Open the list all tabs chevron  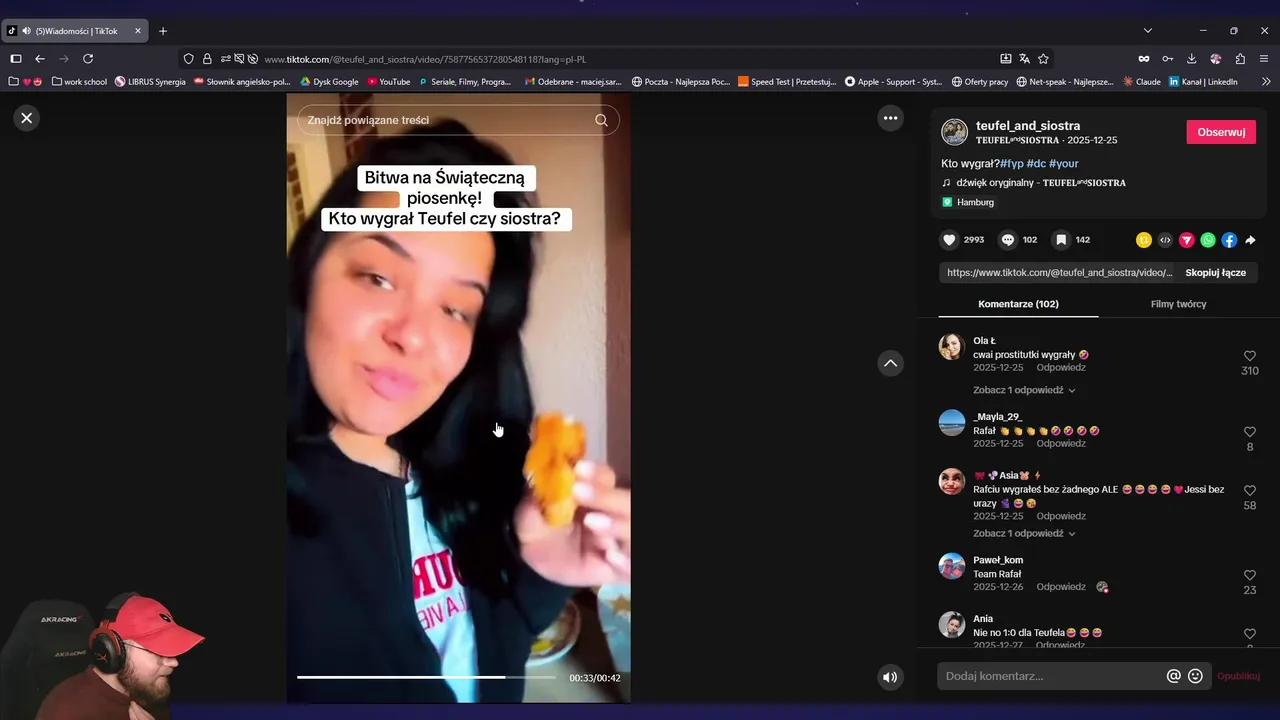coord(1147,31)
